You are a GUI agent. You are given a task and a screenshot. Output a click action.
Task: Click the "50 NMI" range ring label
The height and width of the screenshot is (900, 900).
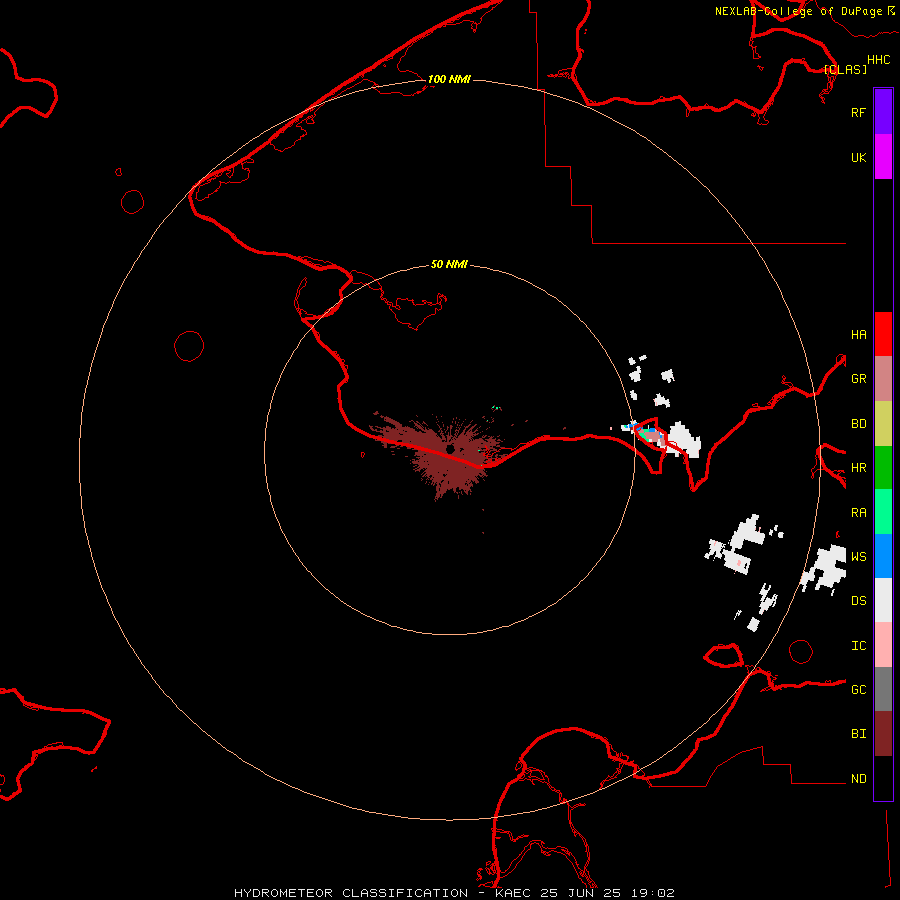coord(449,264)
